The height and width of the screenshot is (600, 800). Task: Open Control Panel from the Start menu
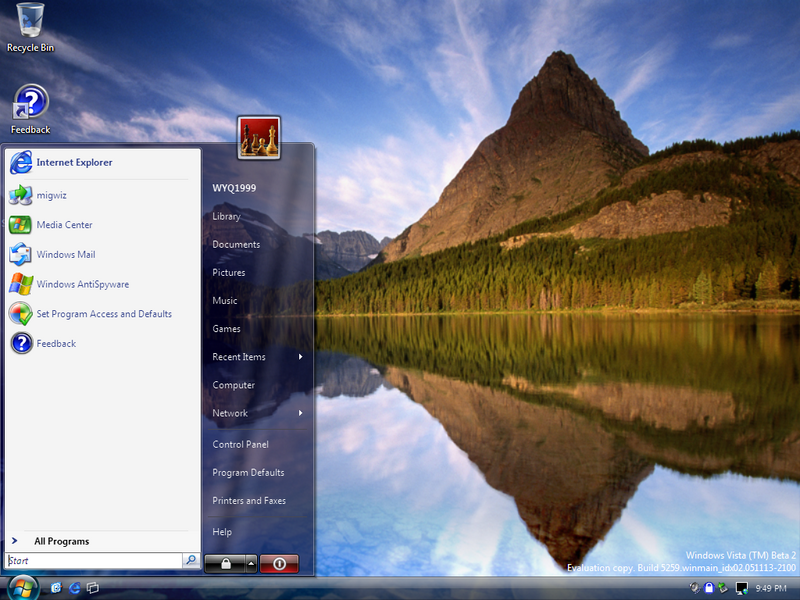pyautogui.click(x=240, y=444)
